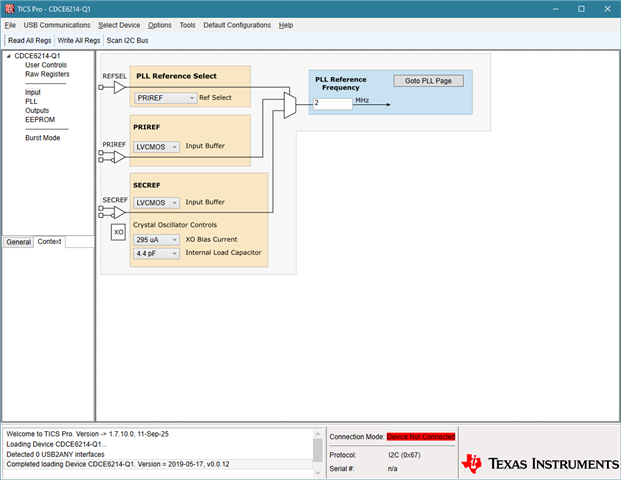
Task: Click the XO crystal oscillator block
Action: [x=118, y=232]
